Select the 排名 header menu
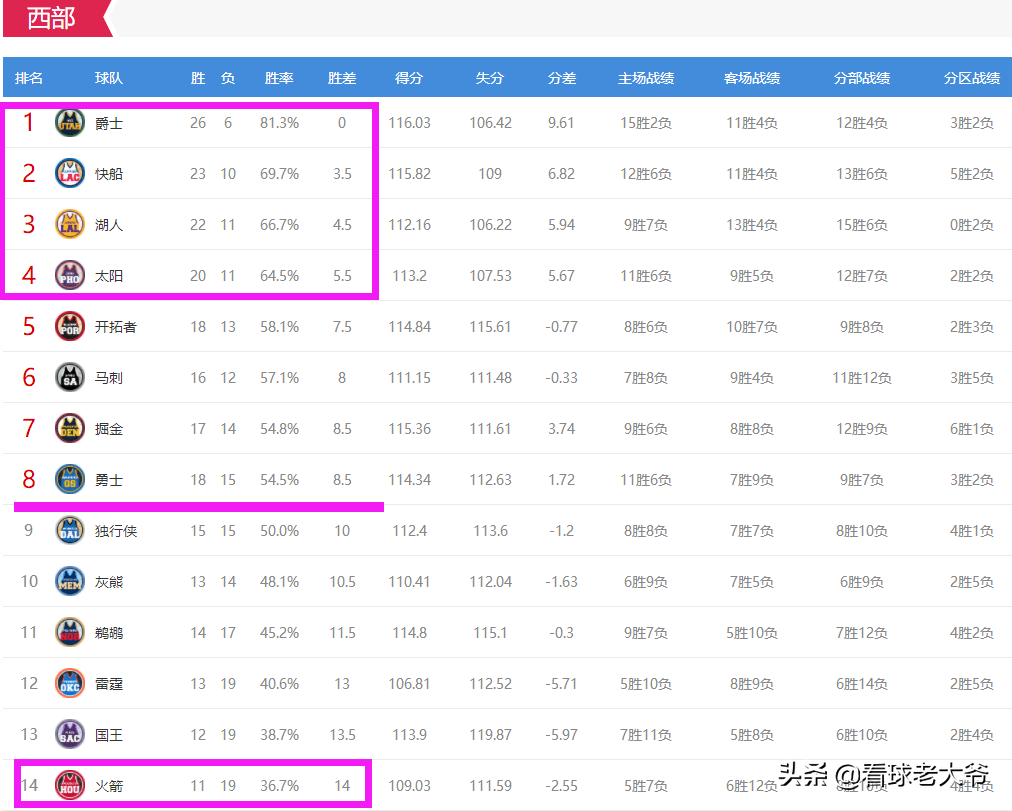This screenshot has width=1012, height=811. click(30, 77)
